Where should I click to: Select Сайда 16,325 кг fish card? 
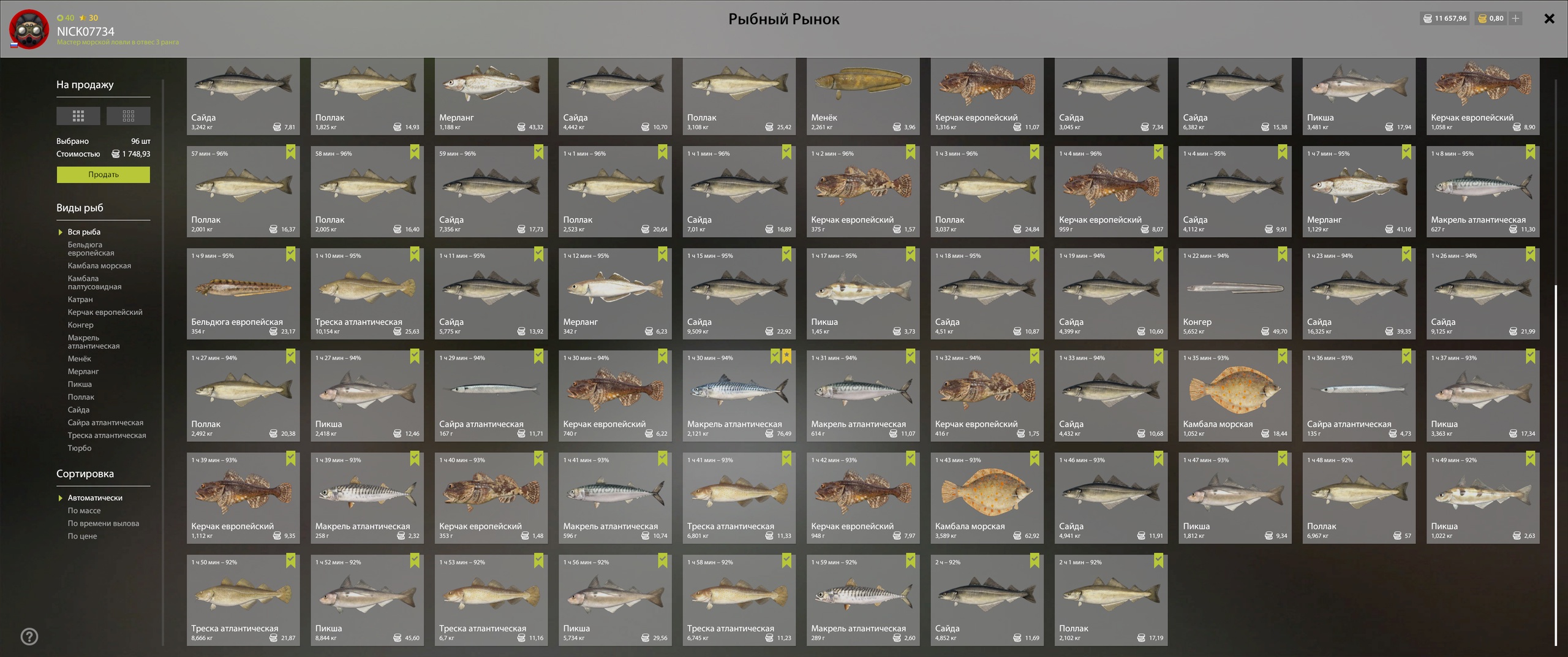pos(1359,293)
